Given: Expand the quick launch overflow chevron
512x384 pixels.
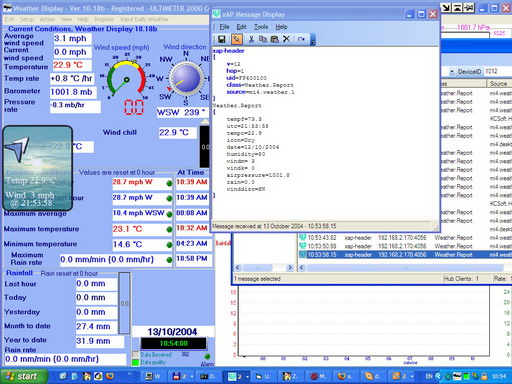Looking at the screenshot, I should pos(130,374).
